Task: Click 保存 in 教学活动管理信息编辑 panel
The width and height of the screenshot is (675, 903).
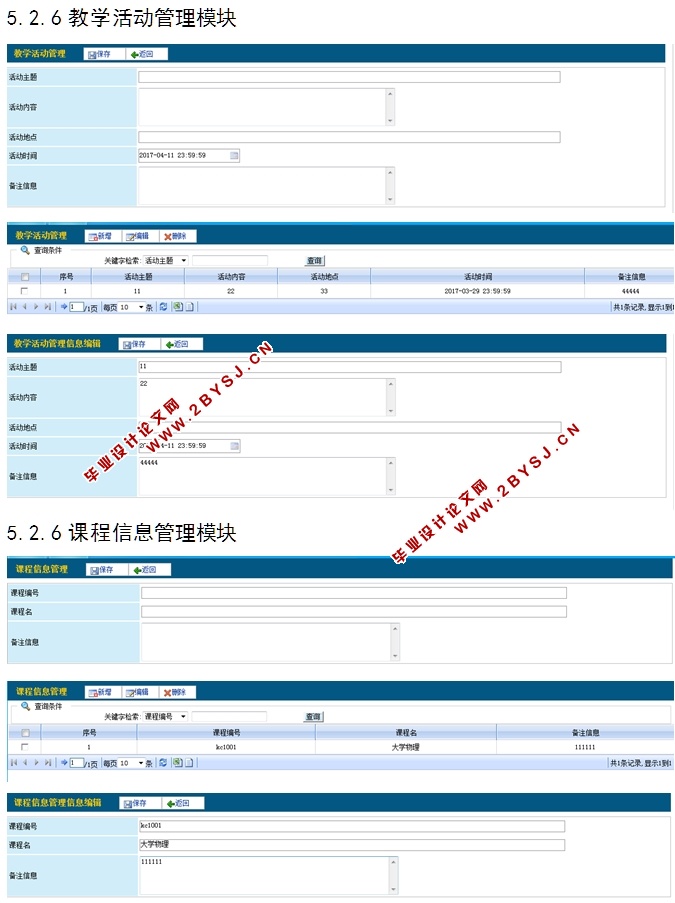Action: point(139,344)
